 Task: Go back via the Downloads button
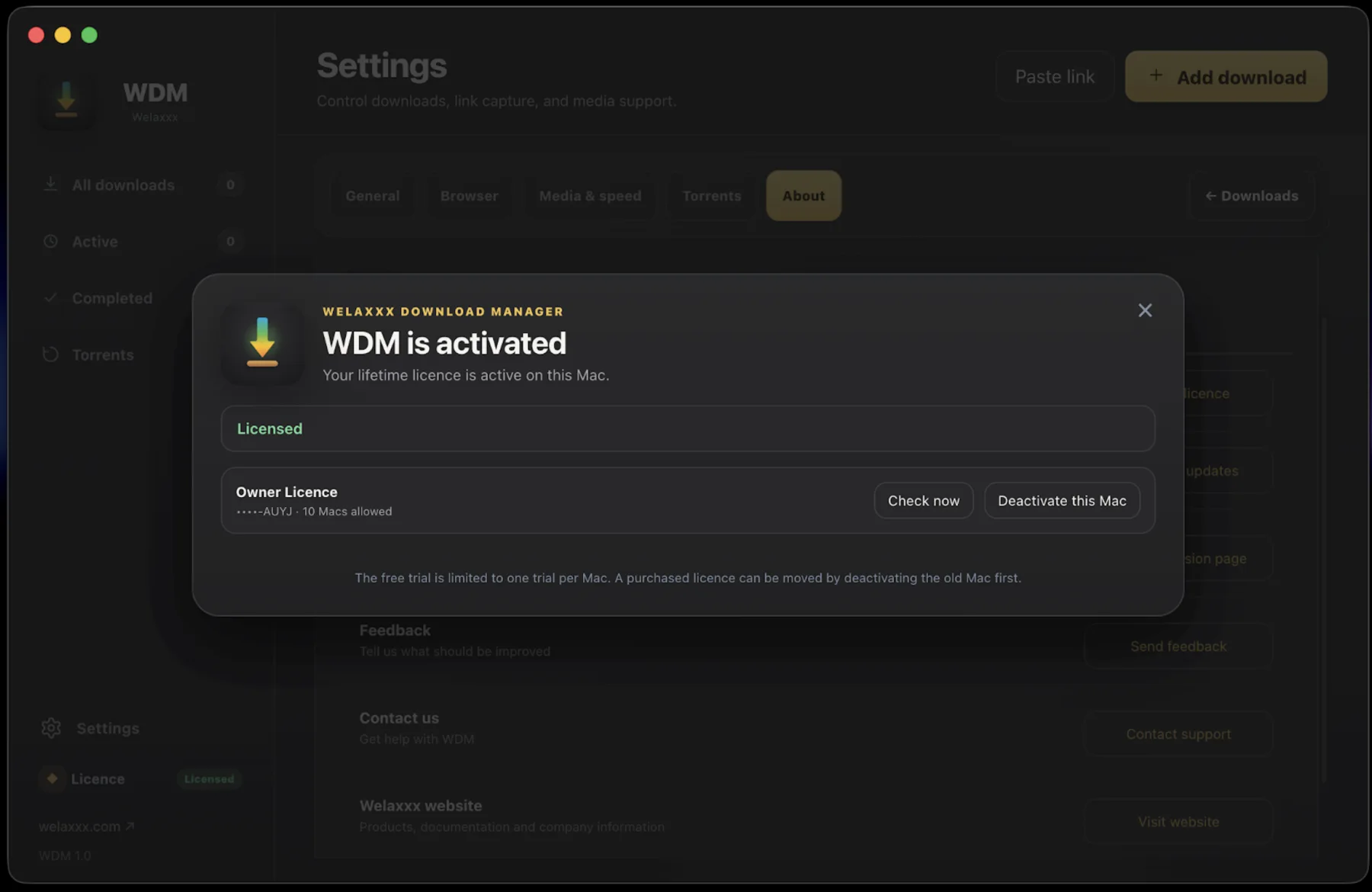[x=1252, y=196]
